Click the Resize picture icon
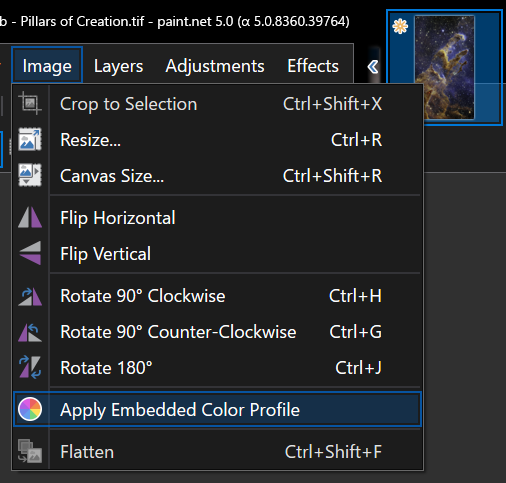 (30, 139)
